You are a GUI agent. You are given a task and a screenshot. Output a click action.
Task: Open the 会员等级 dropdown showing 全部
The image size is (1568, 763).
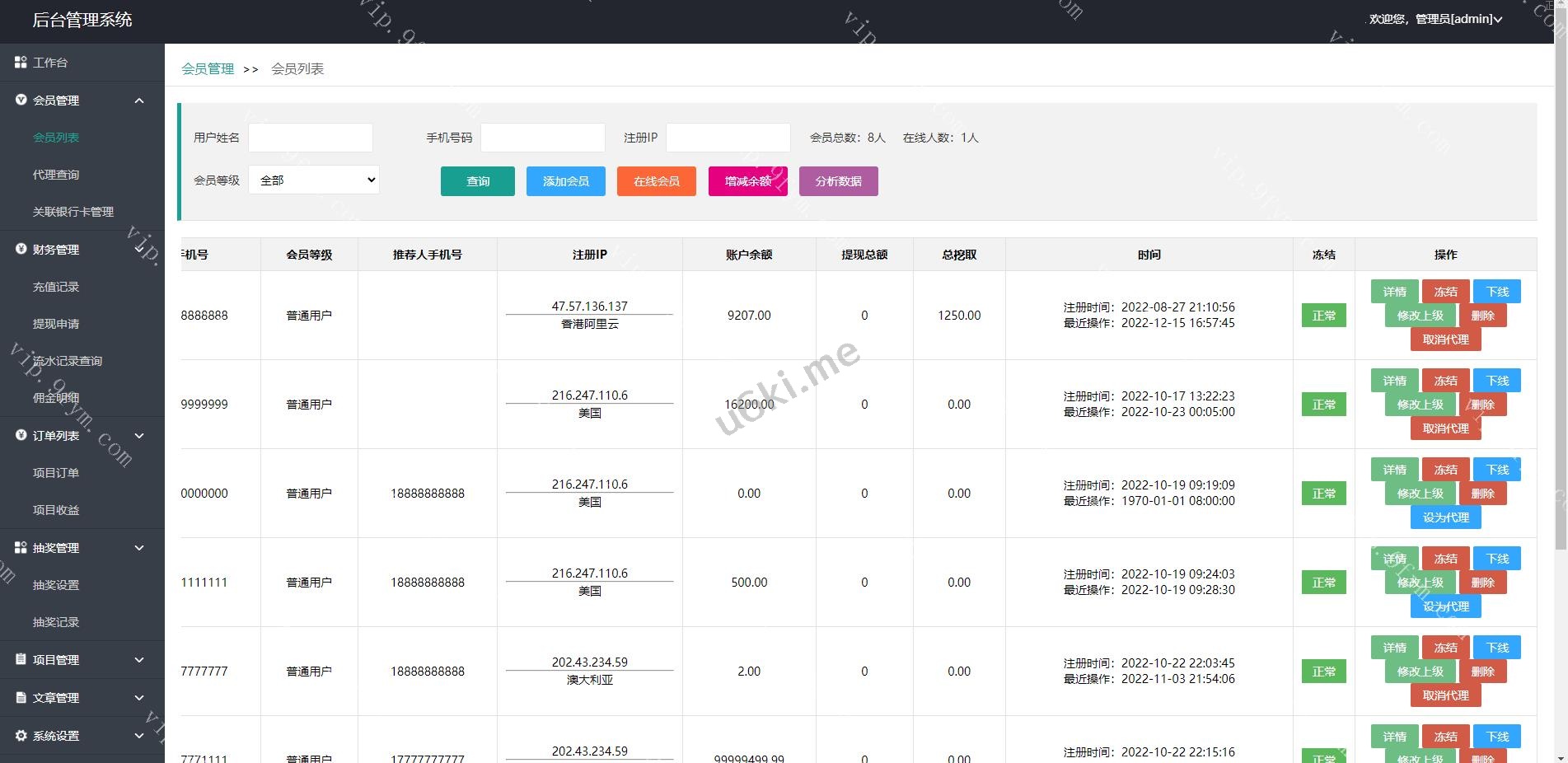click(314, 180)
